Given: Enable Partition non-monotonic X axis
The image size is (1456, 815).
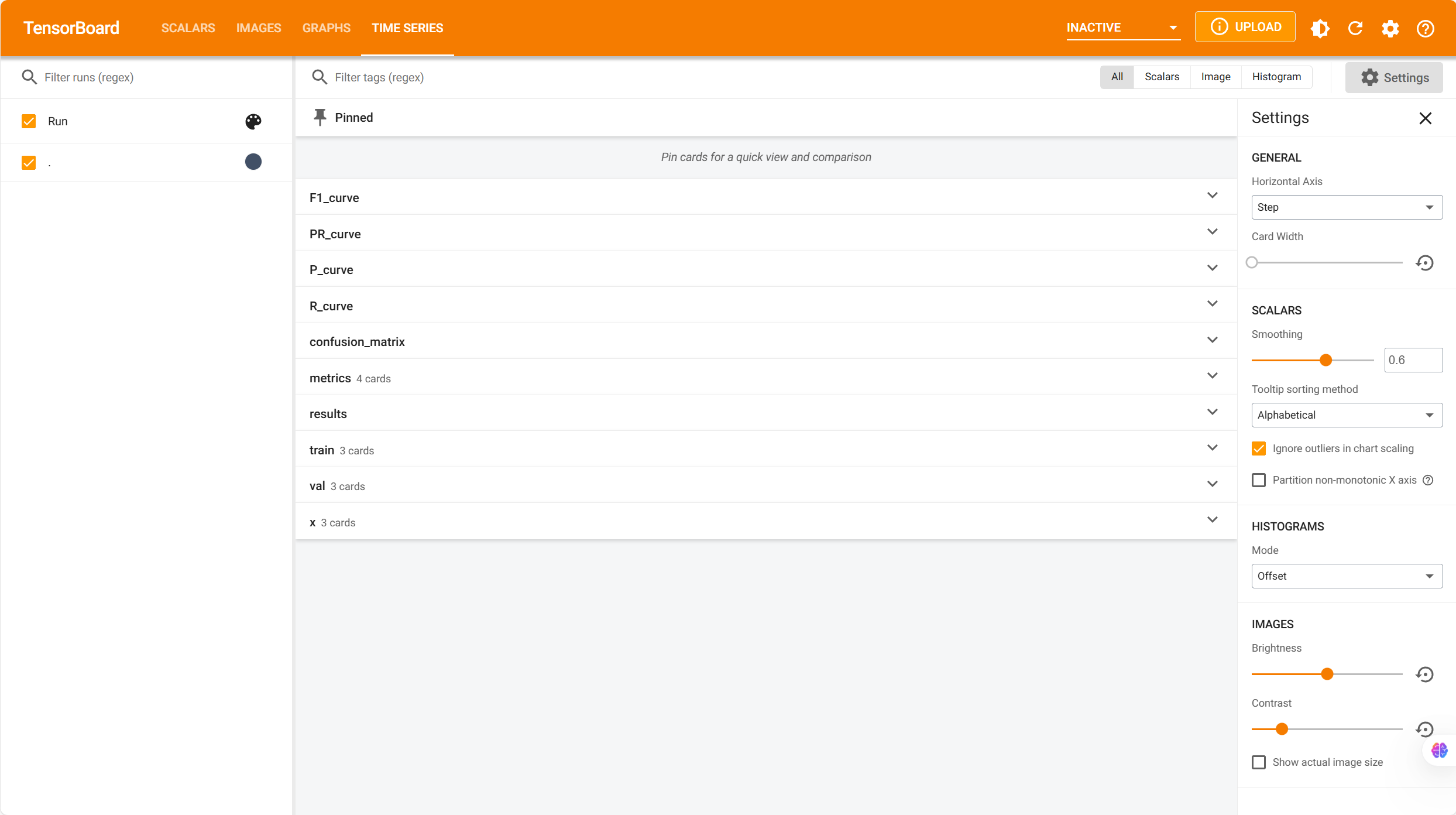Looking at the screenshot, I should click(x=1259, y=480).
